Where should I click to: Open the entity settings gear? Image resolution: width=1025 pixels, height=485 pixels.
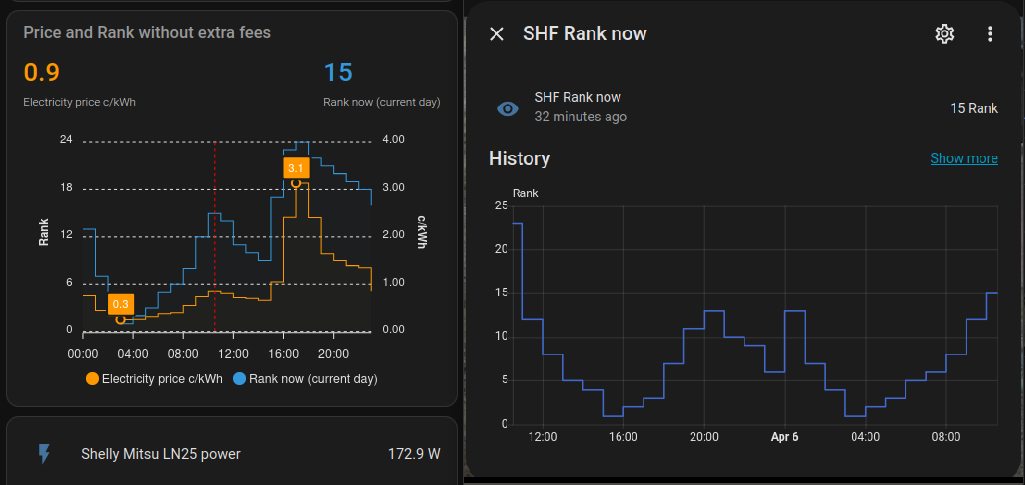(x=944, y=34)
